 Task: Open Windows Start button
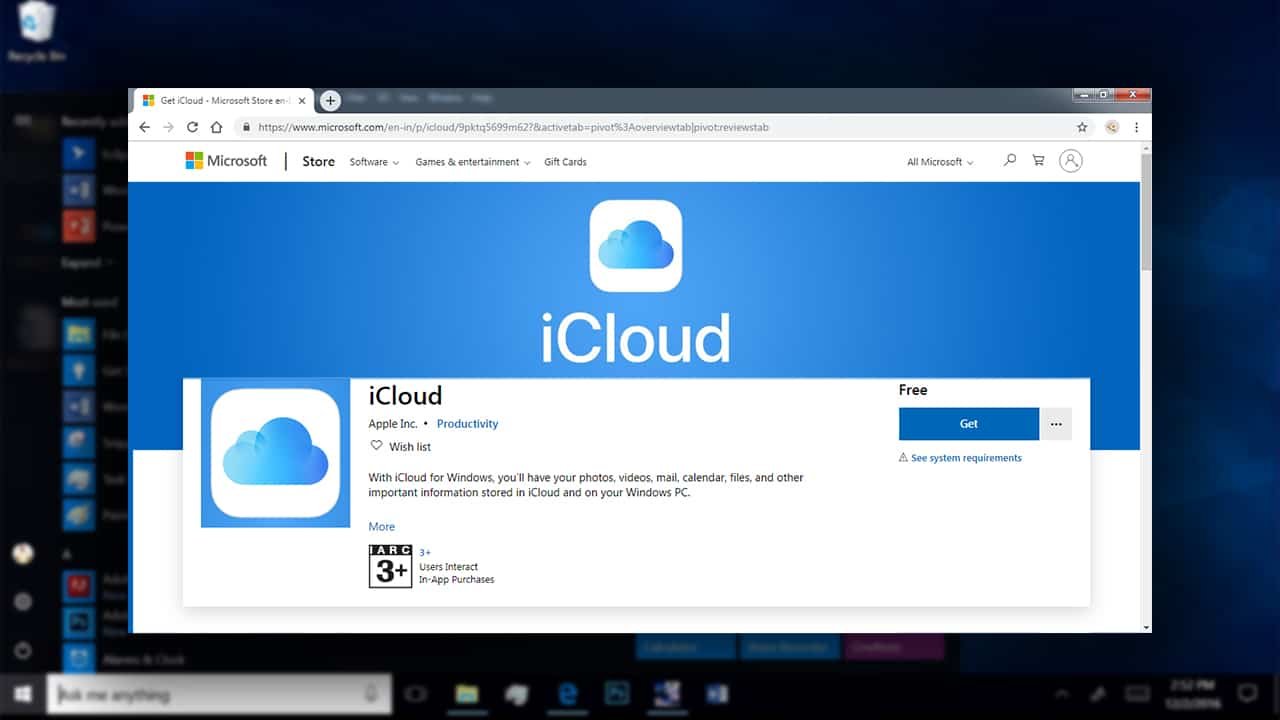coord(22,693)
